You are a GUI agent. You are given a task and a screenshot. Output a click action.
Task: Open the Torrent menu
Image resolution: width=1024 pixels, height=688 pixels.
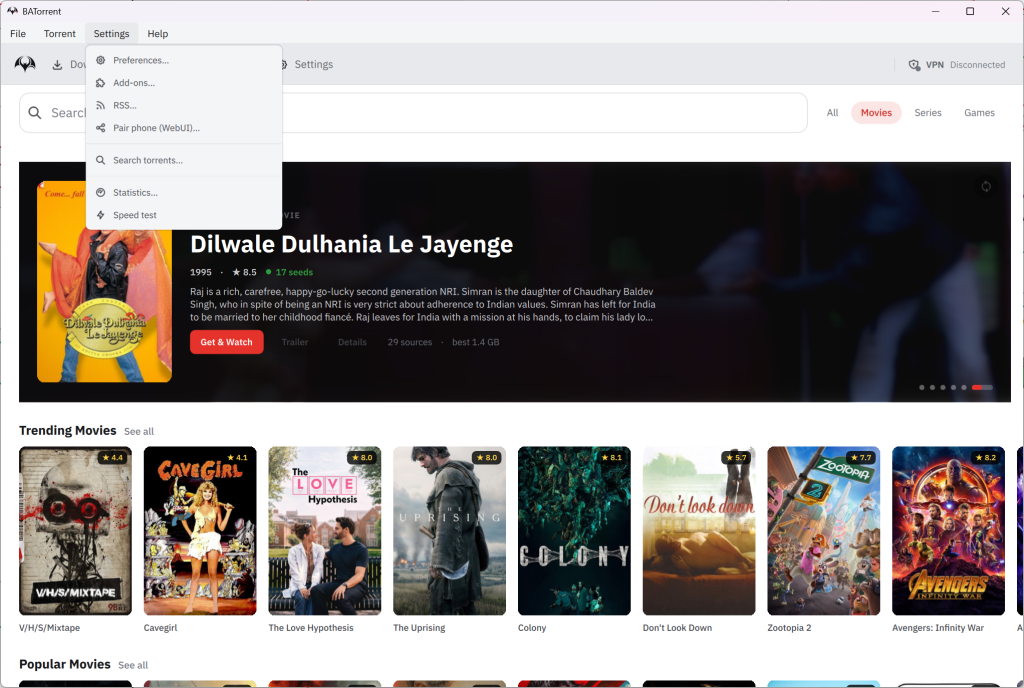pos(59,34)
